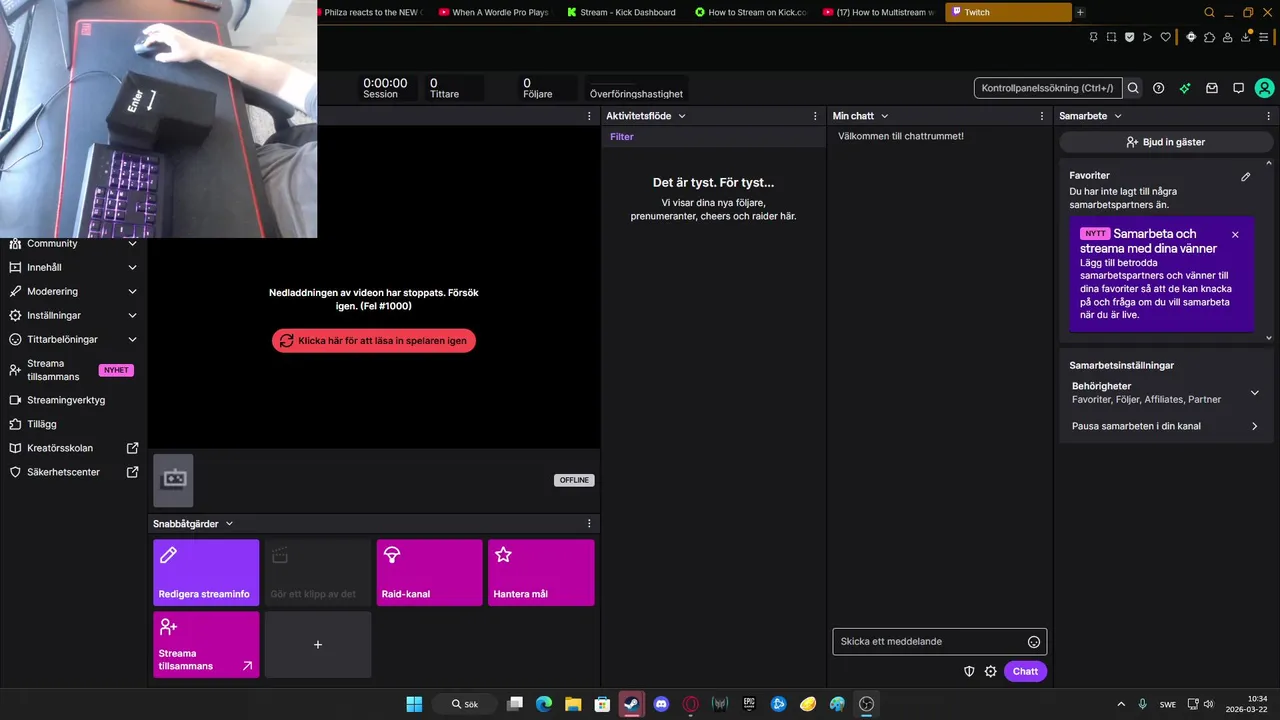Open the emoji picker in chat
Image resolution: width=1280 pixels, height=720 pixels.
pyautogui.click(x=1034, y=642)
